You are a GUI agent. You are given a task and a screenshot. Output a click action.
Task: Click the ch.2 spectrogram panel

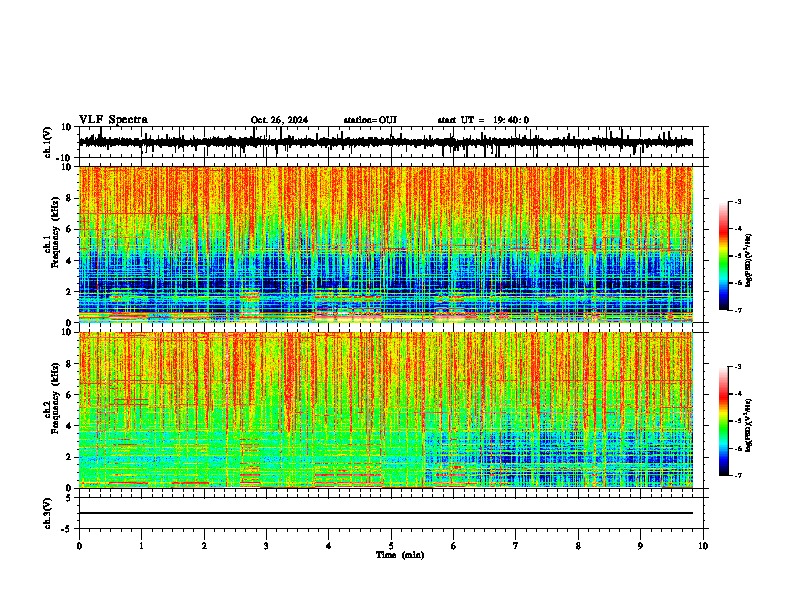pyautogui.click(x=385, y=410)
